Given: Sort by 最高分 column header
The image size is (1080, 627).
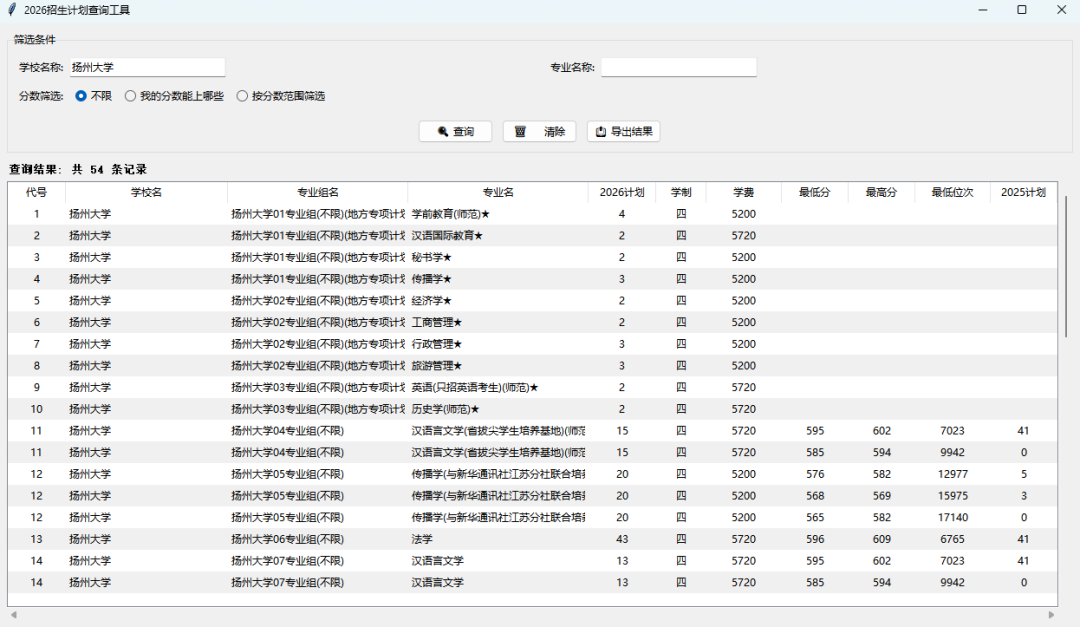Looking at the screenshot, I should [x=882, y=192].
